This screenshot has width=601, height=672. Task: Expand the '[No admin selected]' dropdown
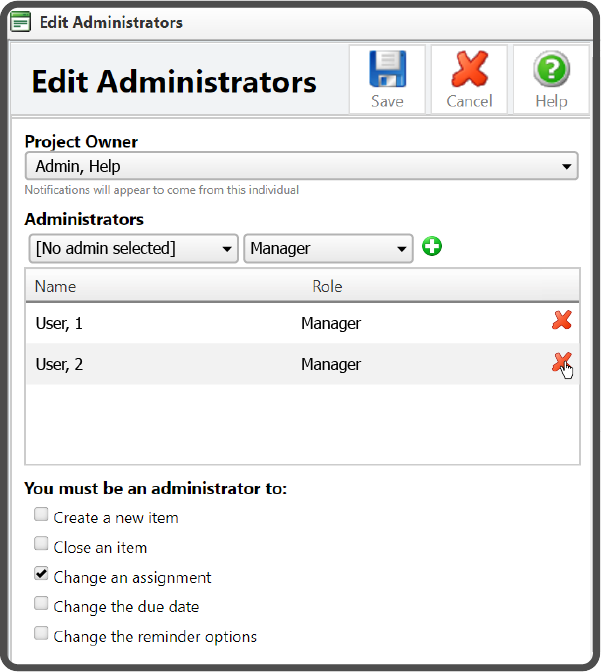tap(131, 248)
